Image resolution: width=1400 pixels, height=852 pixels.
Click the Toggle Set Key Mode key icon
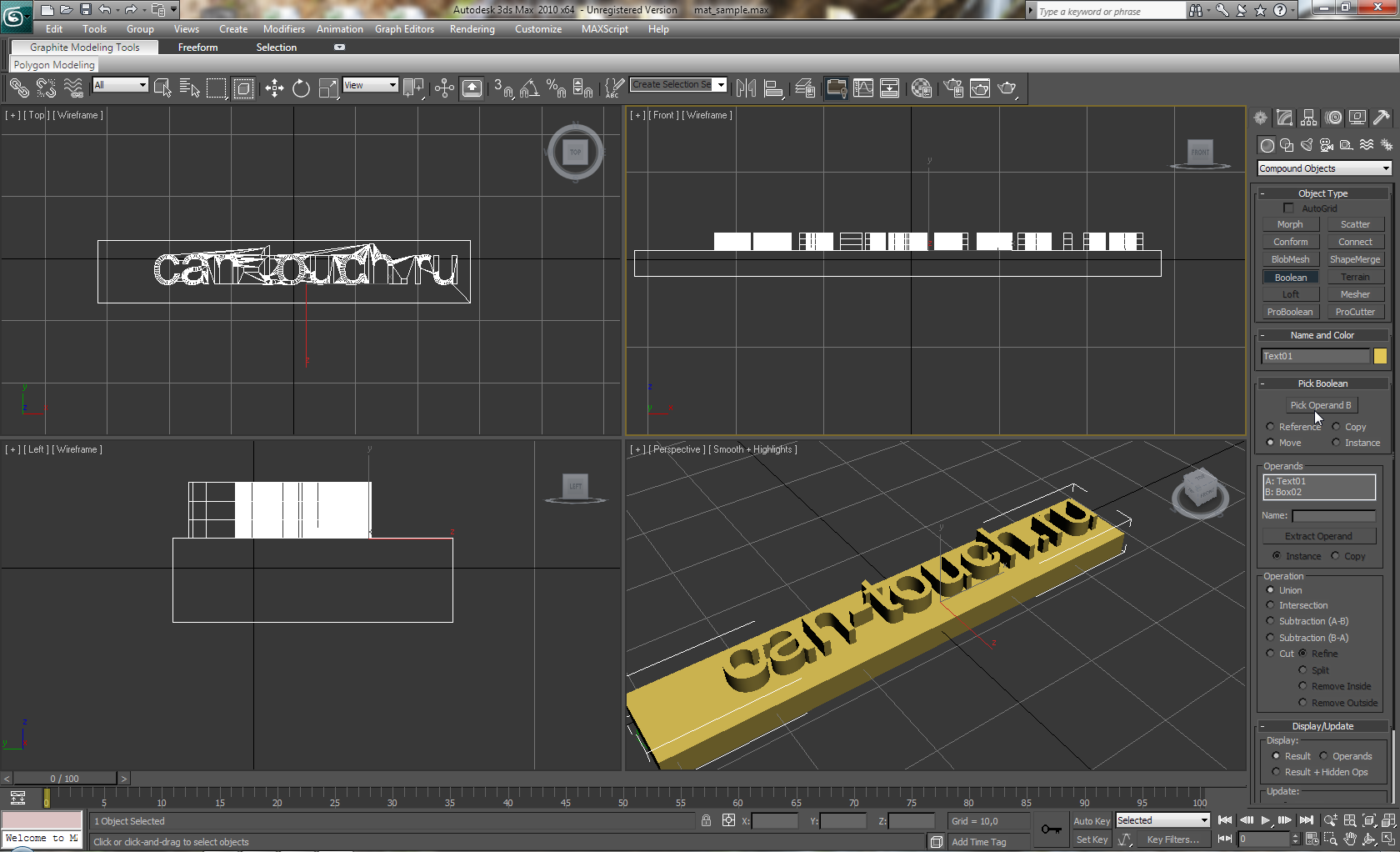[x=1052, y=829]
